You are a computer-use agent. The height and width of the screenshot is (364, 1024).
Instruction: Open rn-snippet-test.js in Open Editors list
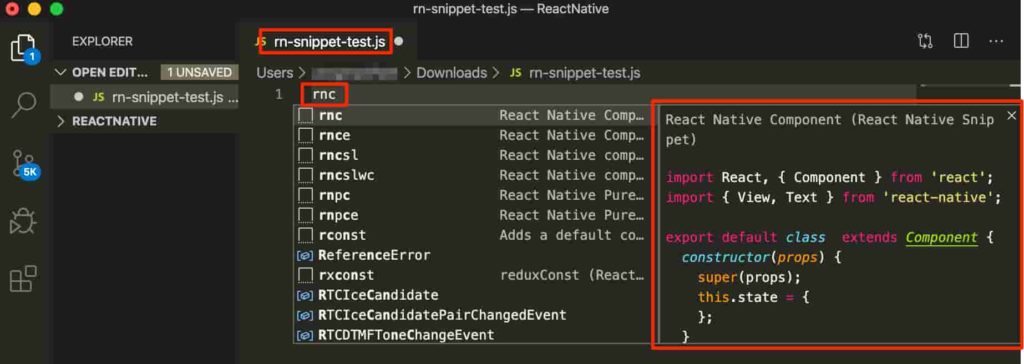(144, 97)
